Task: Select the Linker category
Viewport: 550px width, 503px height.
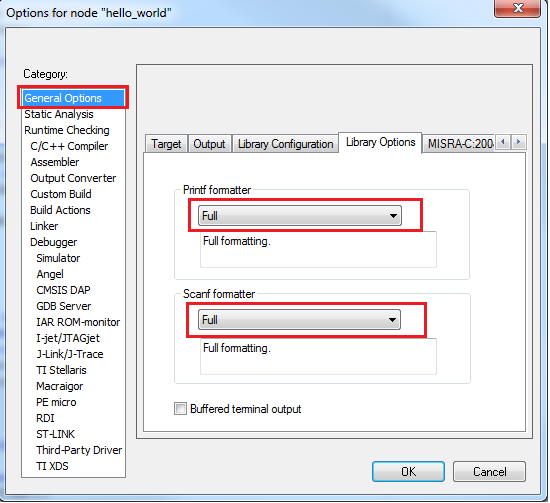Action: (x=44, y=226)
